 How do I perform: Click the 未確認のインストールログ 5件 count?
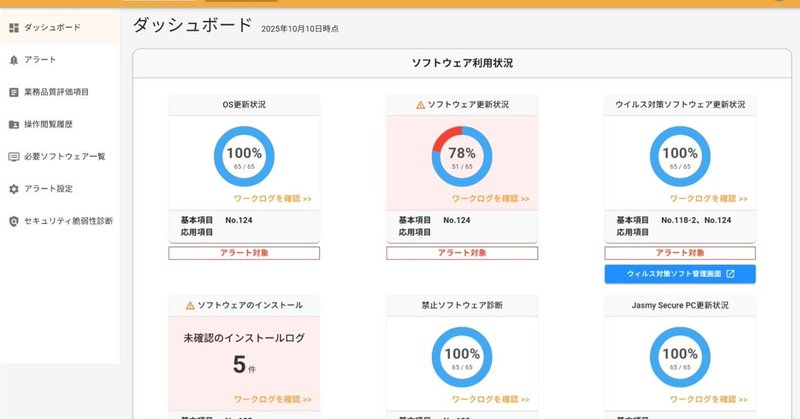pyautogui.click(x=244, y=364)
